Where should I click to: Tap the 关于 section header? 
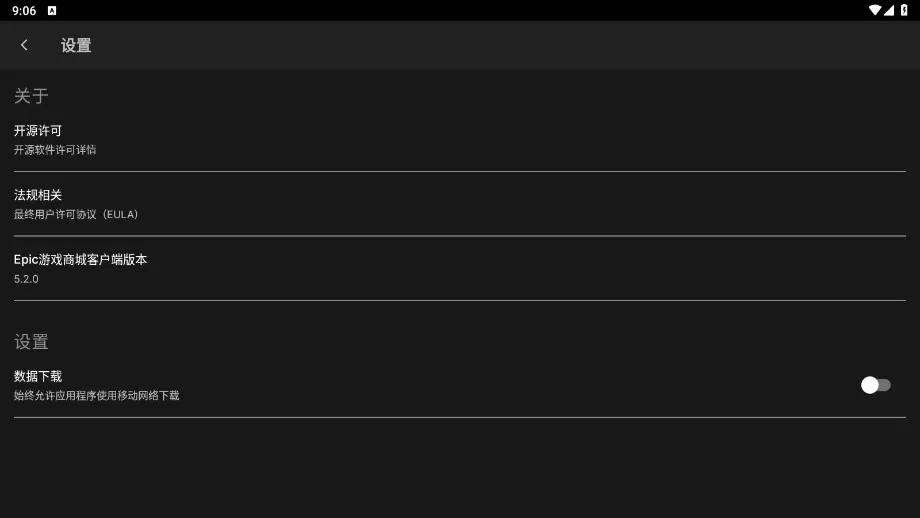click(31, 96)
